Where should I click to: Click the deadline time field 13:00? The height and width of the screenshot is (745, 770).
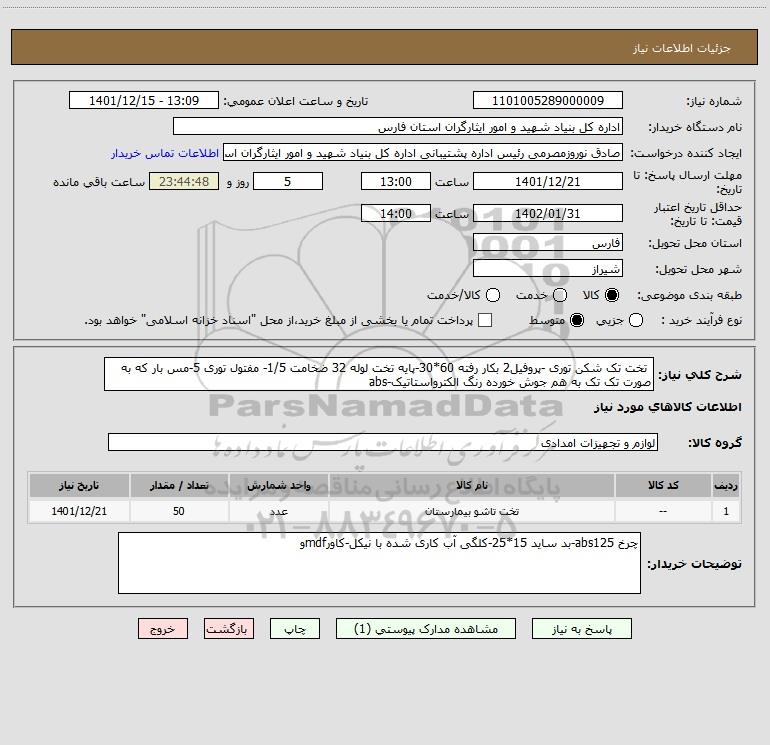pos(396,182)
